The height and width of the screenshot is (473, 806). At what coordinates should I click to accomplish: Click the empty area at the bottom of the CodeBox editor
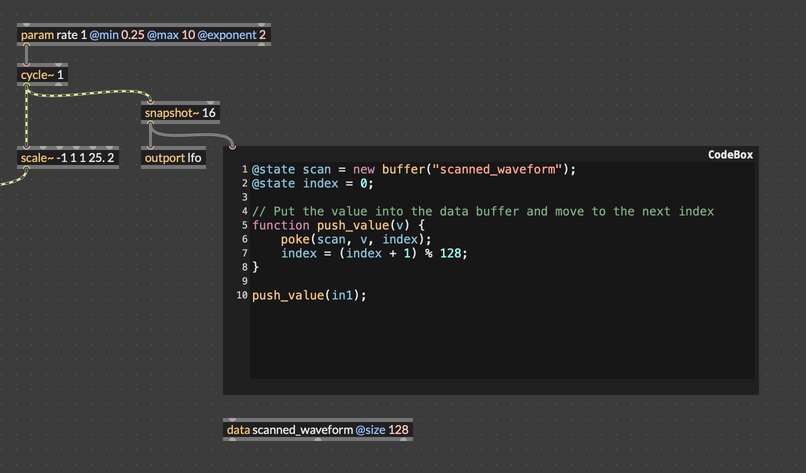click(x=500, y=350)
